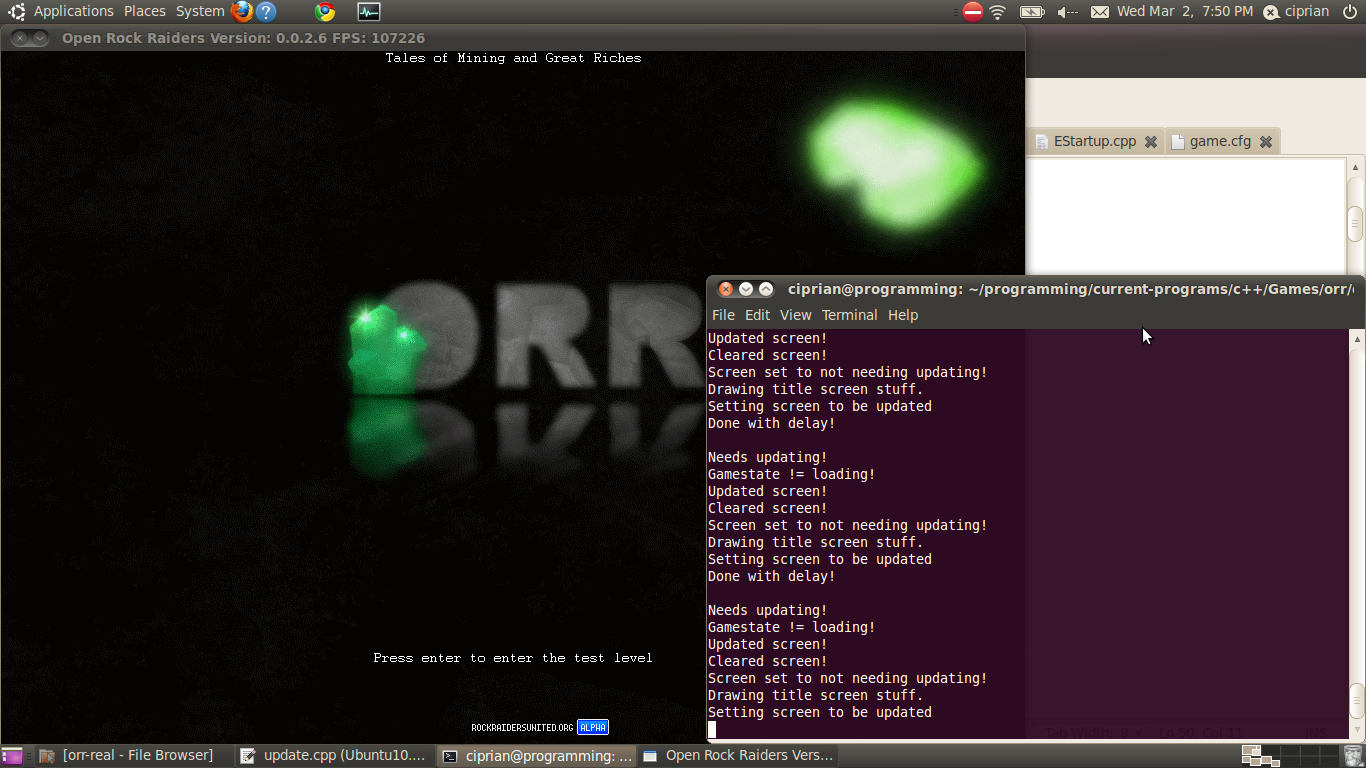Click the ROCKRAIDERSUNITED.ORG text in game
The height and width of the screenshot is (768, 1366).
tap(522, 728)
